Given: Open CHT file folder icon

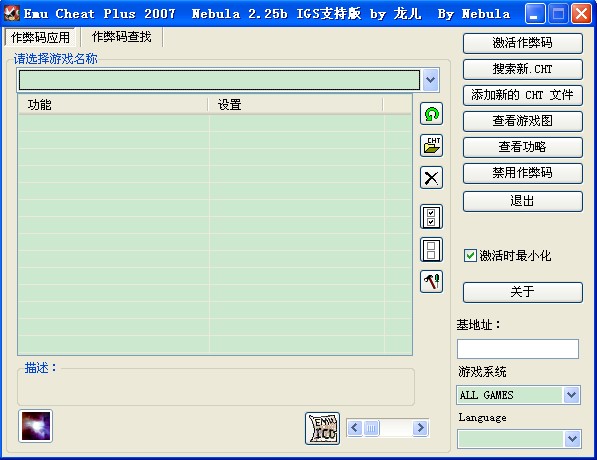Looking at the screenshot, I should [x=431, y=146].
